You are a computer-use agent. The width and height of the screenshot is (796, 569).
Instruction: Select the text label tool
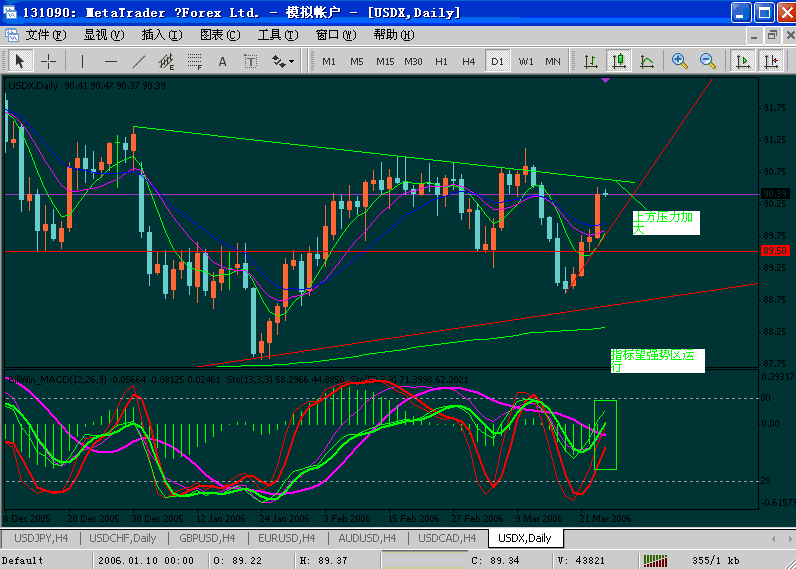[x=250, y=61]
